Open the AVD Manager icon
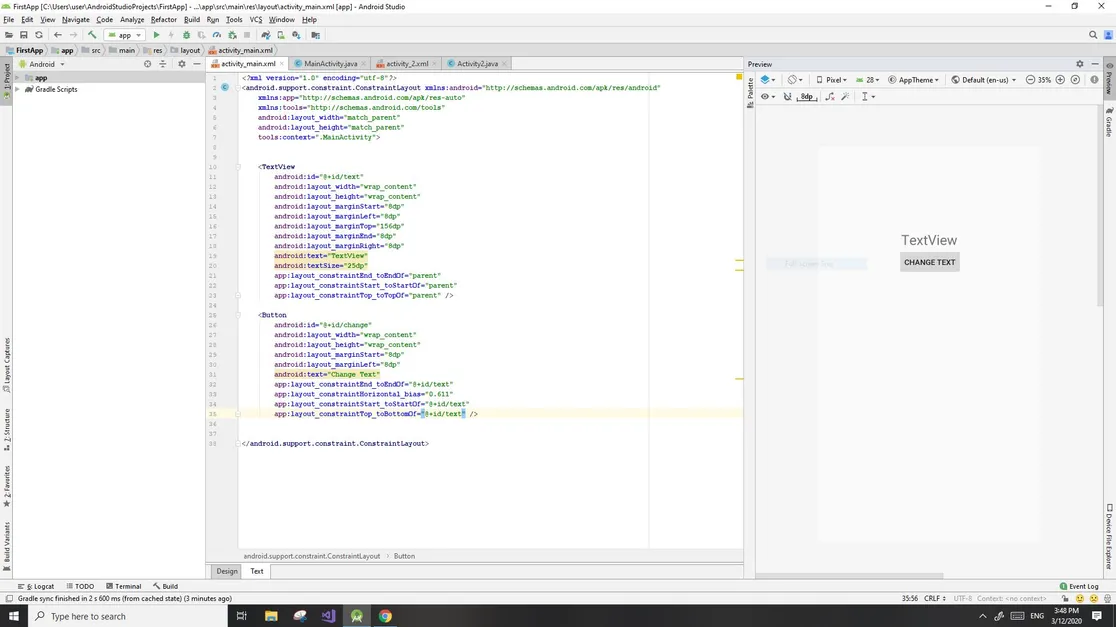 point(280,35)
